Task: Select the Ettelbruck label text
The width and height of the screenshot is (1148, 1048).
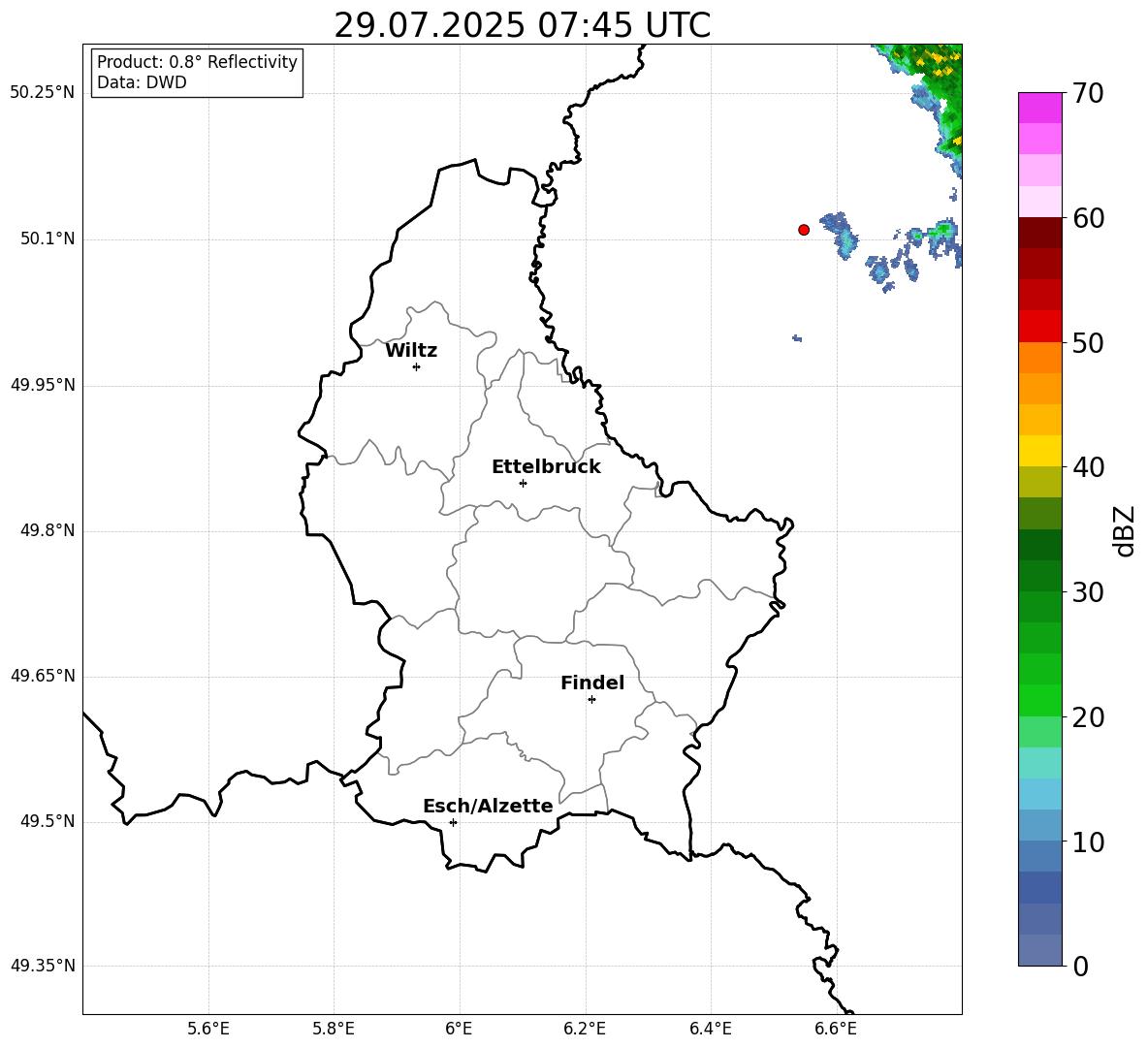Action: [546, 467]
